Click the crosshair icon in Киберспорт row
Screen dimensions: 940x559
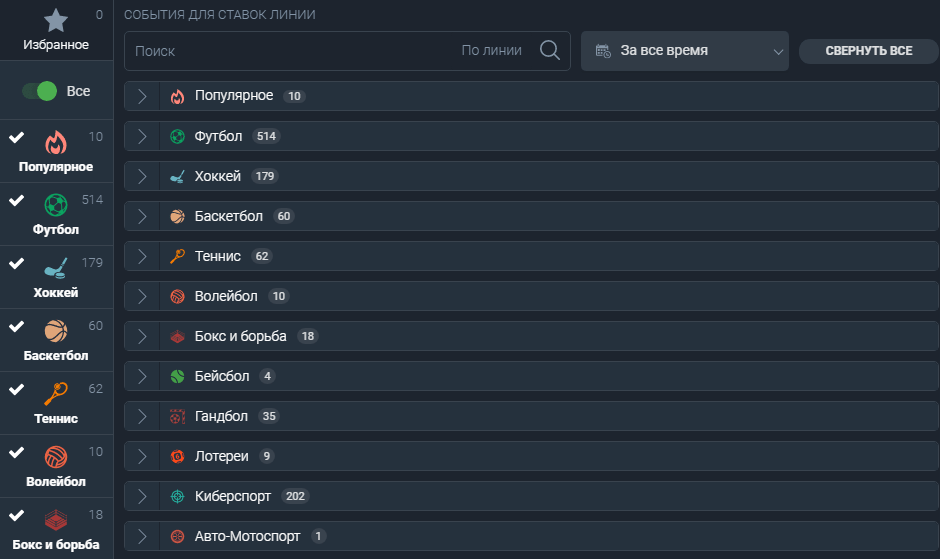click(x=177, y=496)
